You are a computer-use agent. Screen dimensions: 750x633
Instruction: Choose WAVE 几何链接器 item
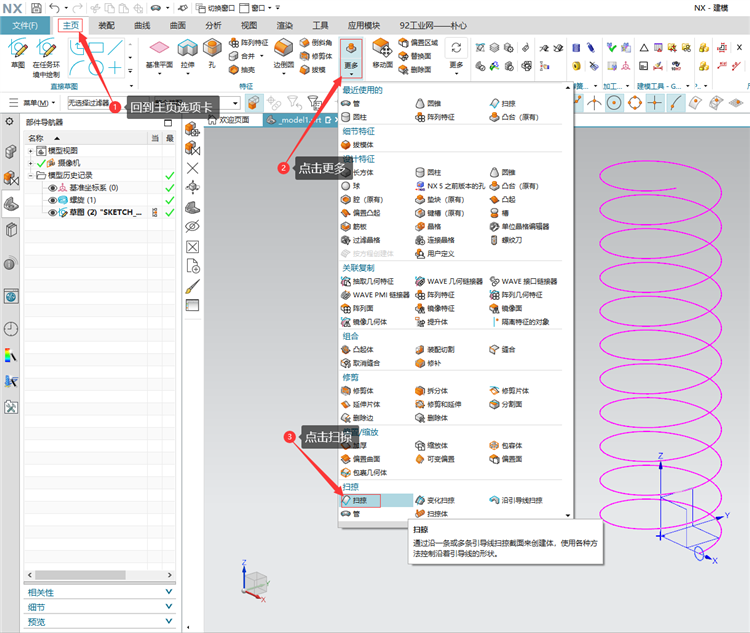pyautogui.click(x=449, y=281)
